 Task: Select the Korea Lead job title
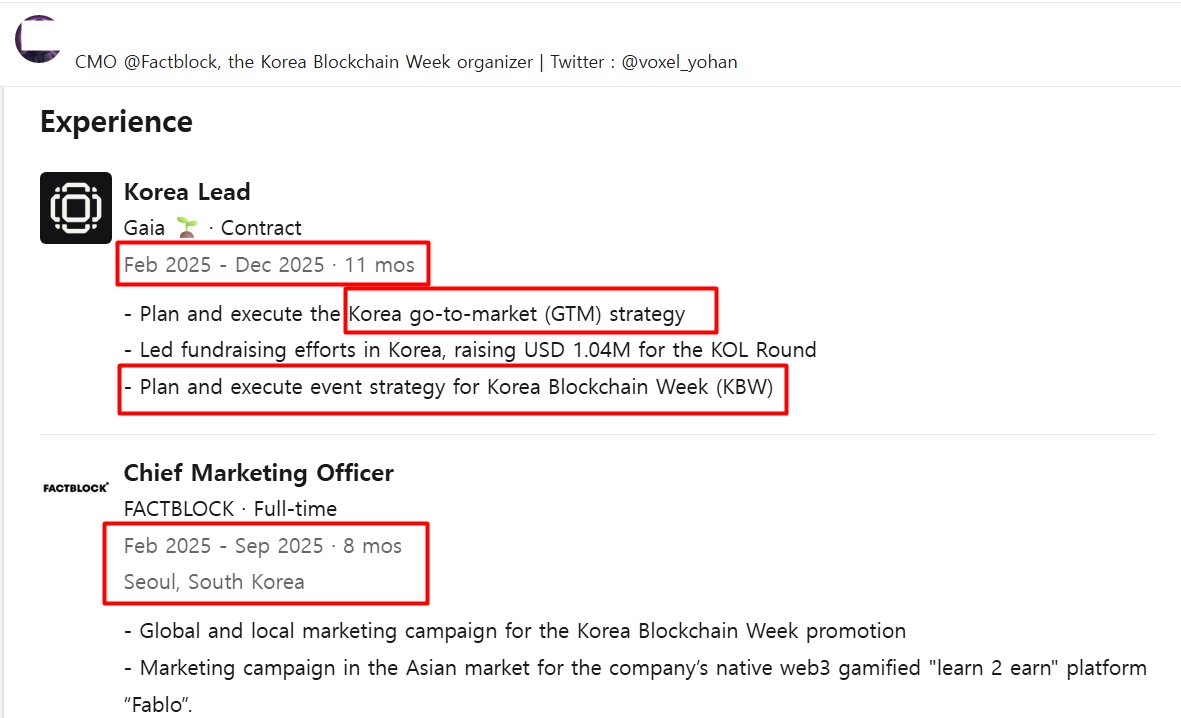[187, 192]
